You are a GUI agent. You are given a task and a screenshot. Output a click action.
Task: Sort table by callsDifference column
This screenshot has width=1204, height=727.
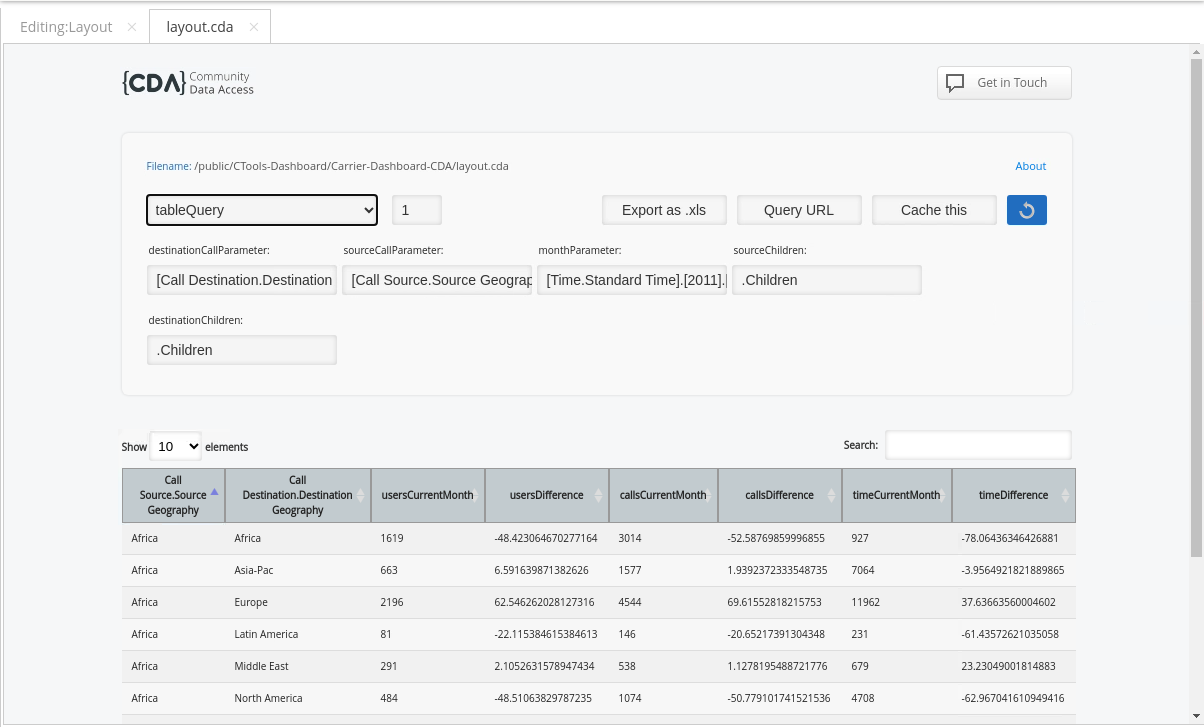pos(779,495)
